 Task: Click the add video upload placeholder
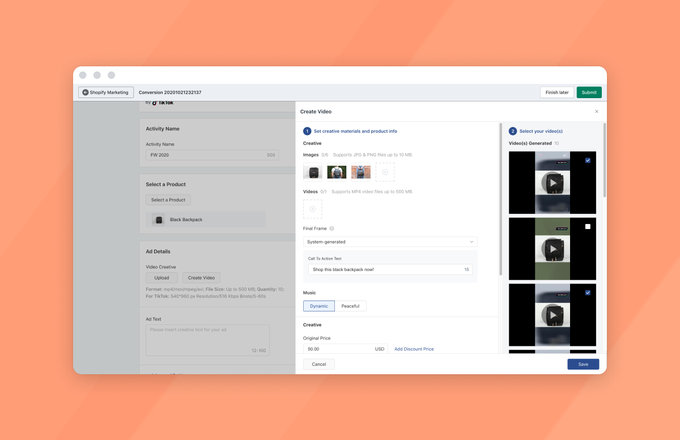coord(313,208)
